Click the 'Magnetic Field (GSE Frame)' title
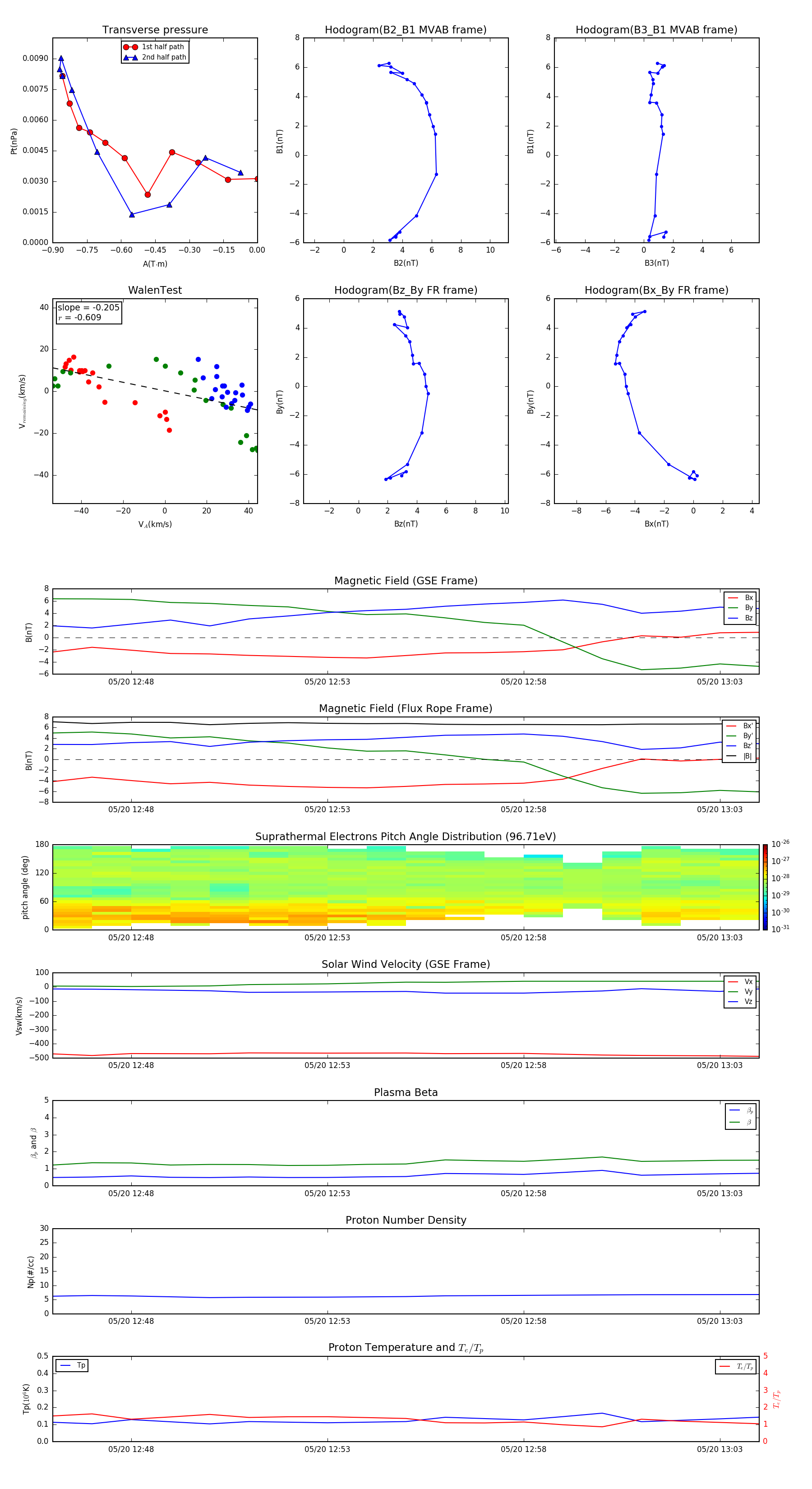The width and height of the screenshot is (812, 1489). [406, 581]
